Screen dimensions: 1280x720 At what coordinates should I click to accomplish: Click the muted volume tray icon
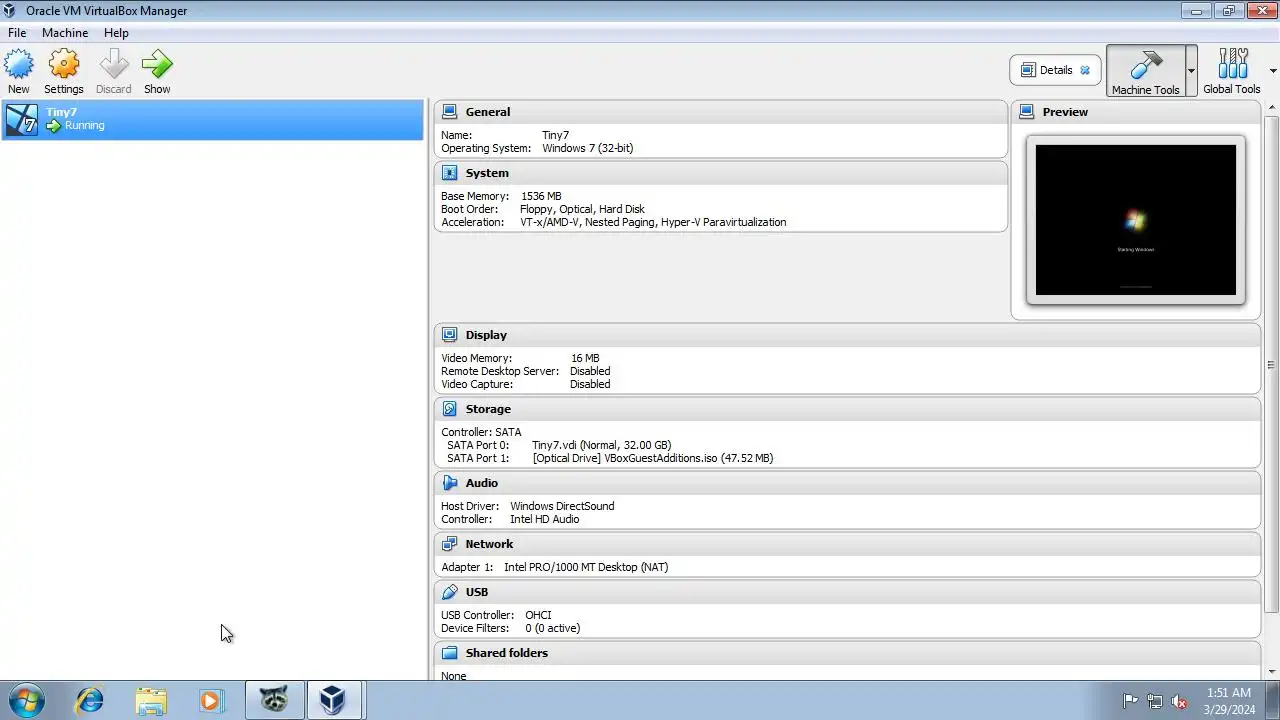pos(1179,701)
